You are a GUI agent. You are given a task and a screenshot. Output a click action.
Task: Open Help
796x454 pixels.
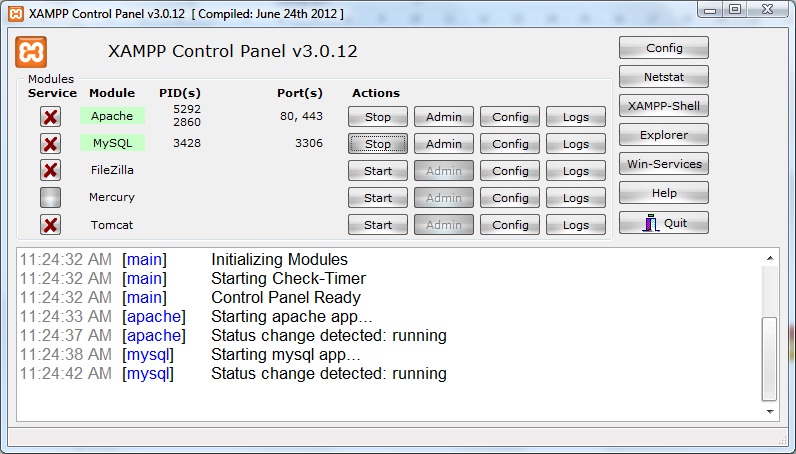[x=664, y=192]
